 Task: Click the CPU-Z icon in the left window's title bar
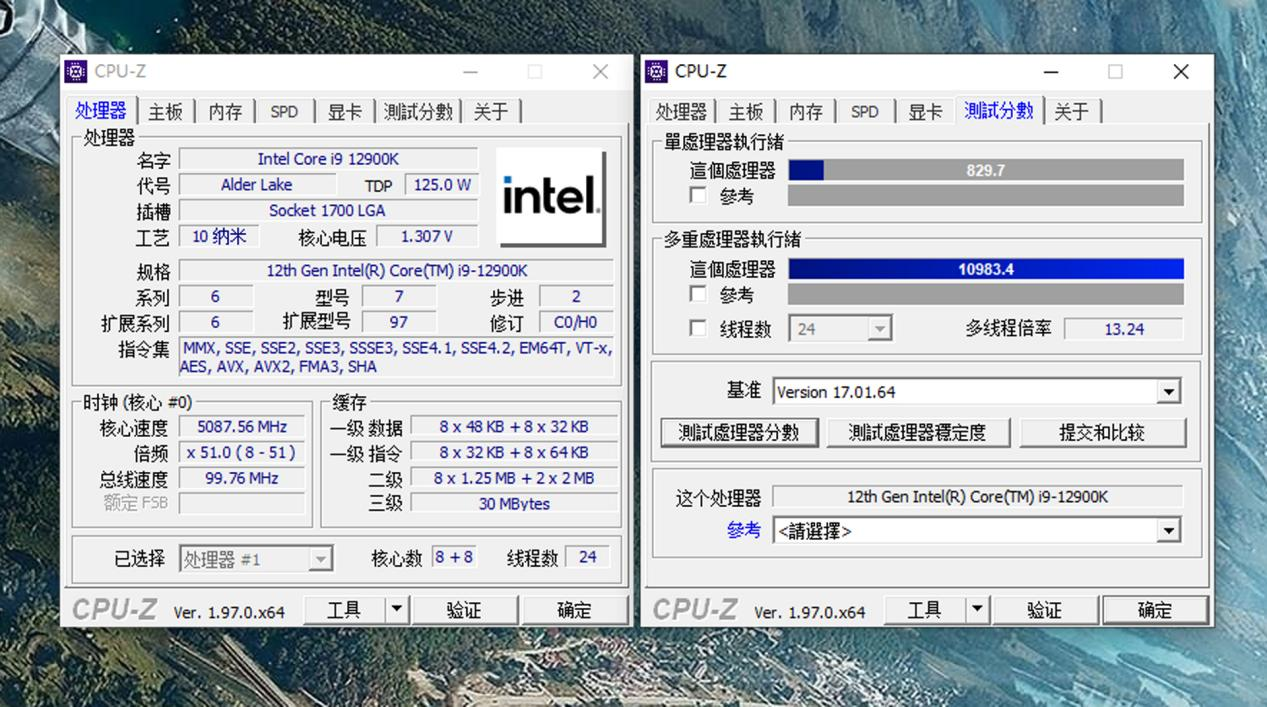point(75,71)
